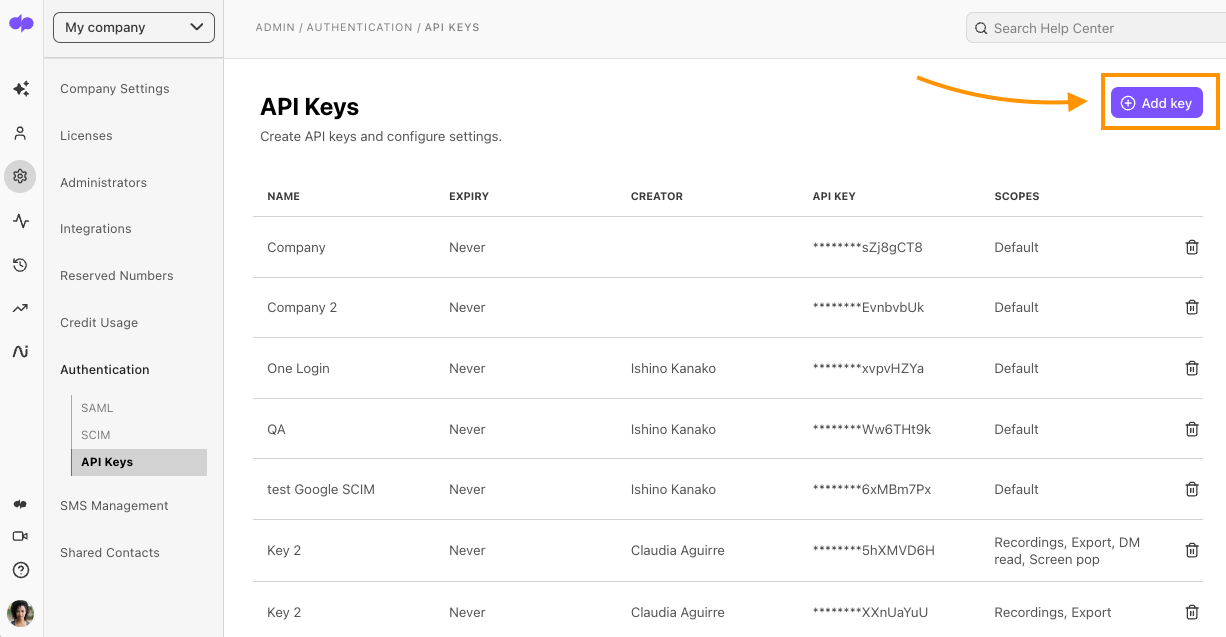1226x637 pixels.
Task: Open Integrations section
Action: (95, 229)
